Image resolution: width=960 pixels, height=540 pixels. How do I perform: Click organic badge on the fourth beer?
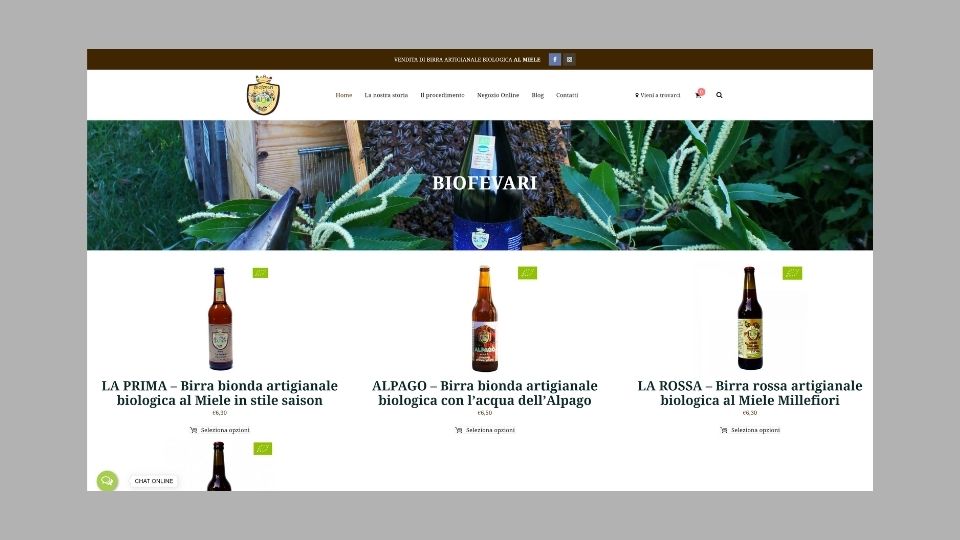point(263,449)
